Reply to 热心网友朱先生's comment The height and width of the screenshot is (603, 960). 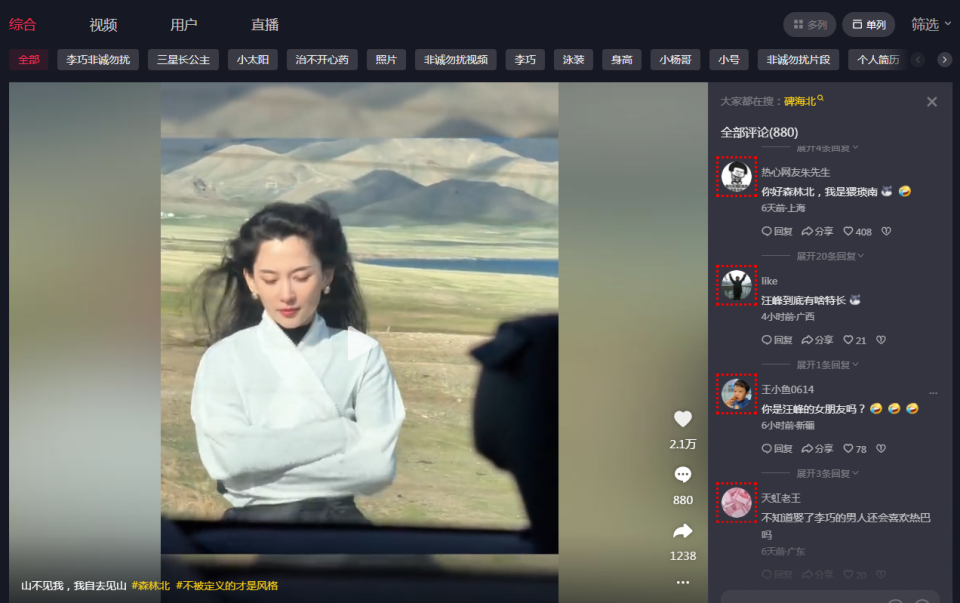pyautogui.click(x=777, y=231)
